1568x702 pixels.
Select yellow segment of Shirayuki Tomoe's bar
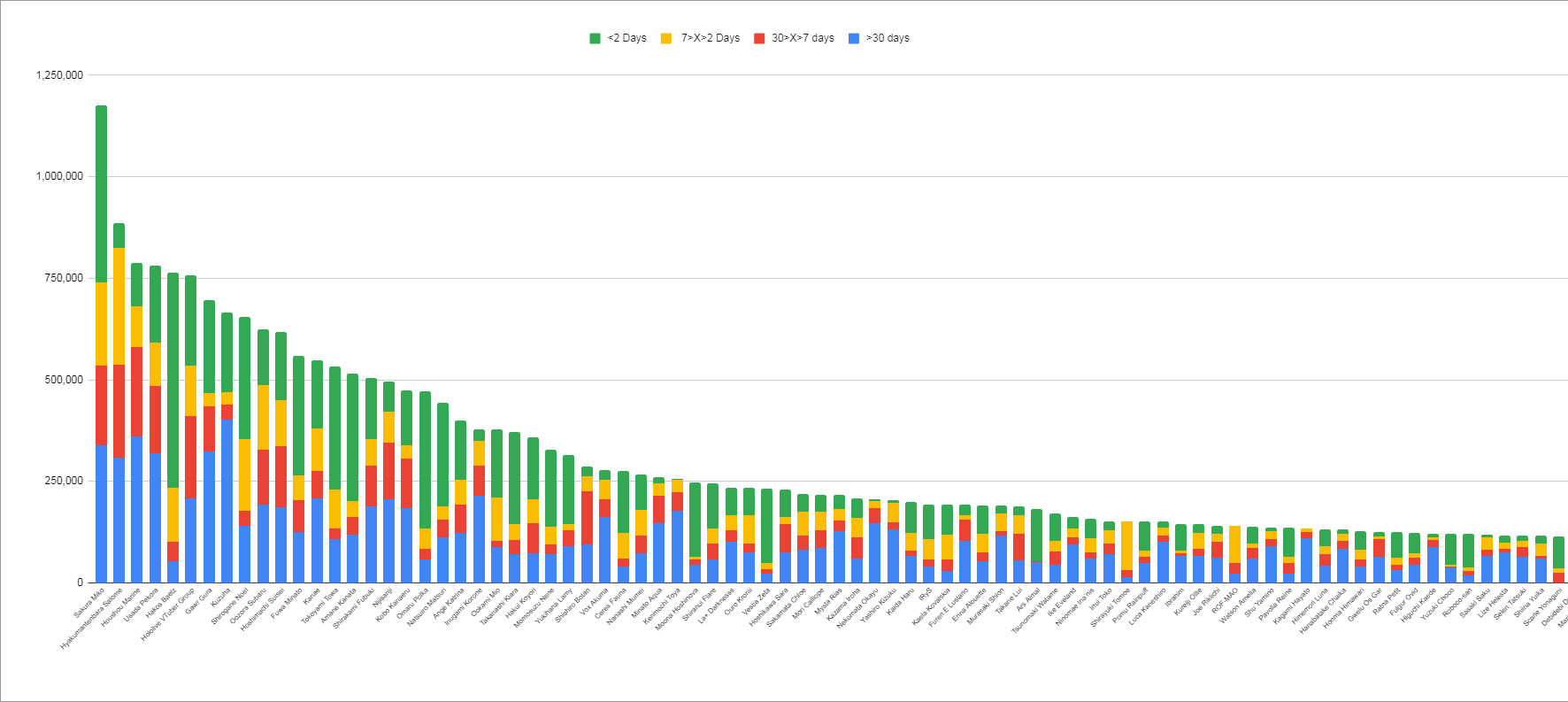tap(1127, 546)
